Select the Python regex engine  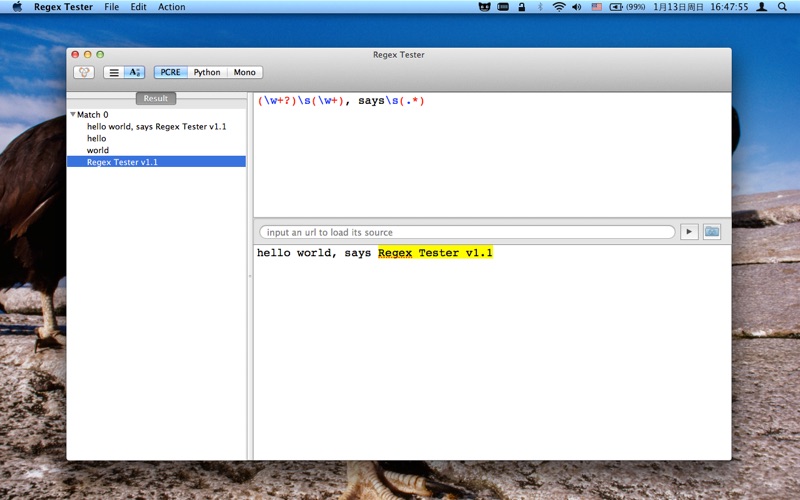[x=207, y=72]
